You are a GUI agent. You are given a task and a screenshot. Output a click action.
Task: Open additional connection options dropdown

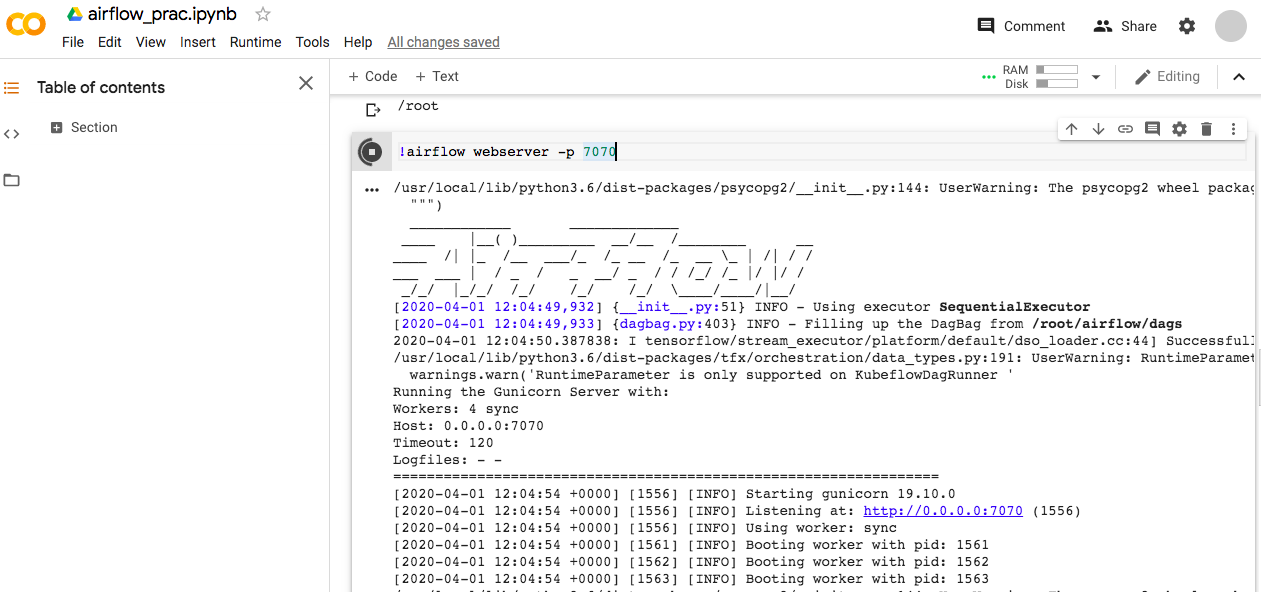click(x=1096, y=76)
